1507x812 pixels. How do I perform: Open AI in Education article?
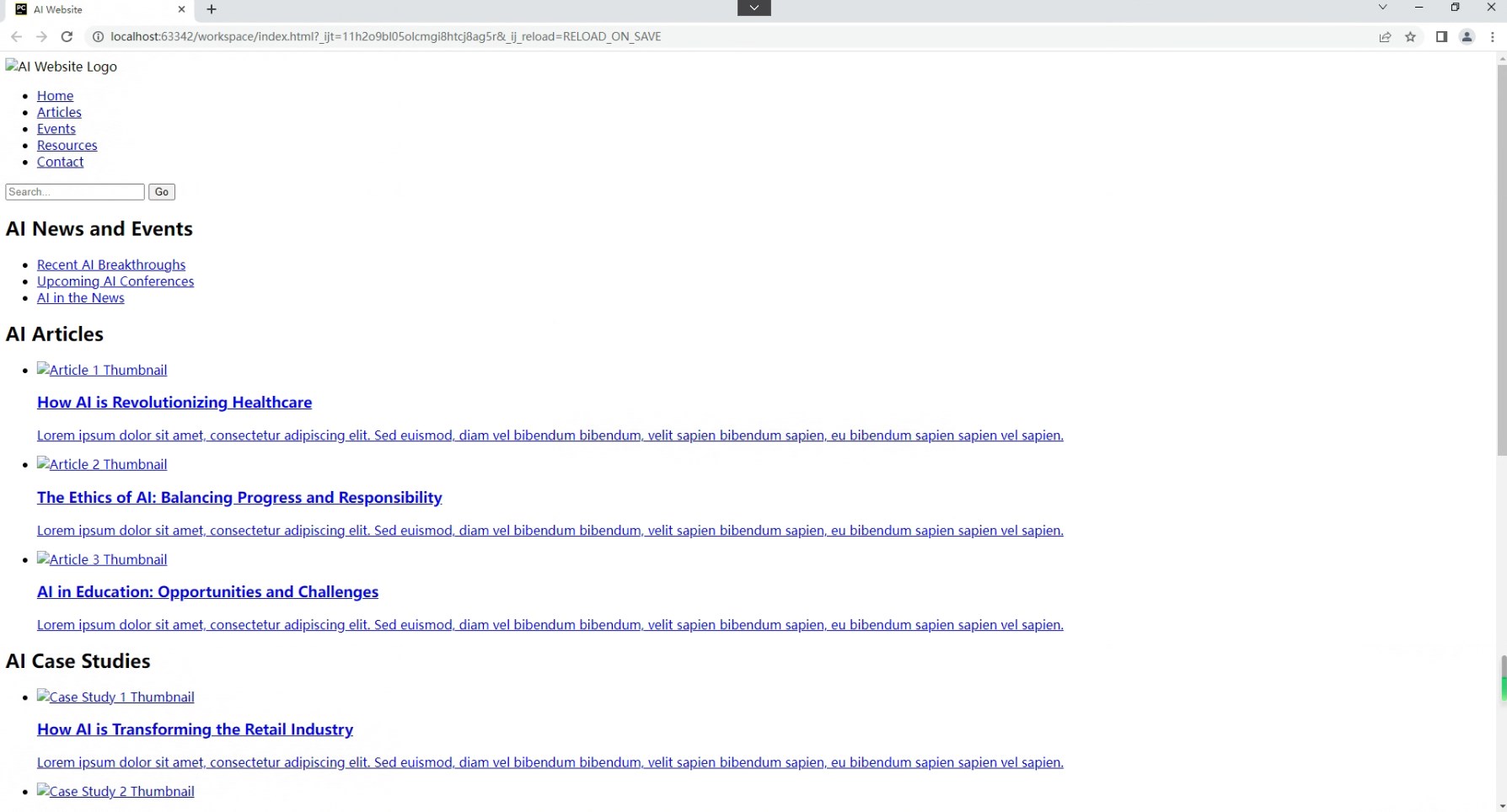(207, 592)
